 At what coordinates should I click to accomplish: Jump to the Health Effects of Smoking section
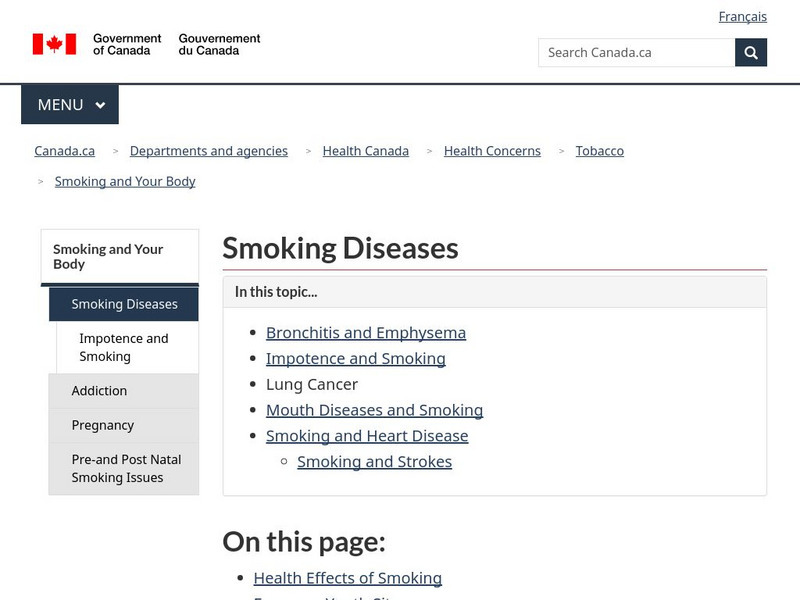347,577
